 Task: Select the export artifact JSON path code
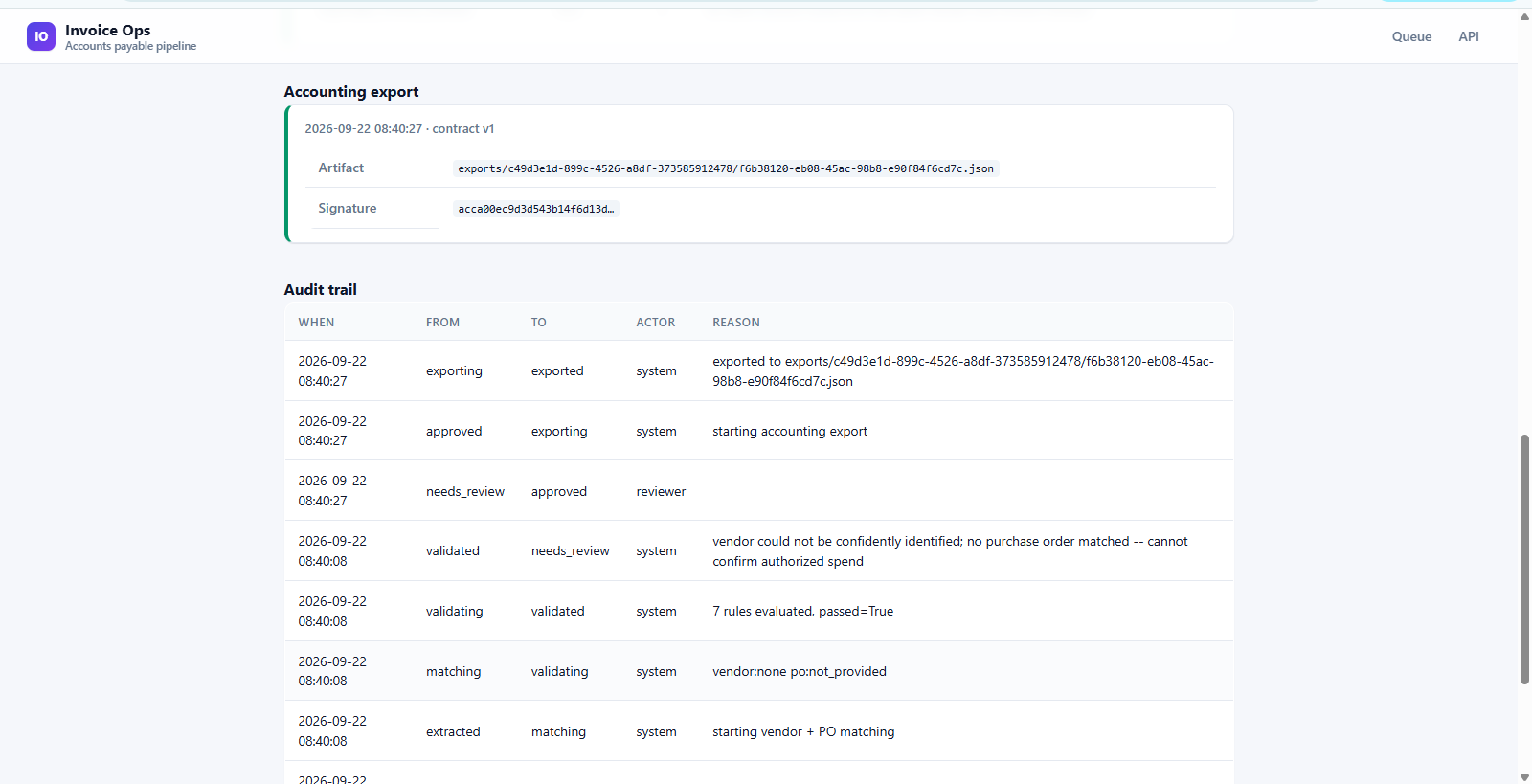click(726, 168)
